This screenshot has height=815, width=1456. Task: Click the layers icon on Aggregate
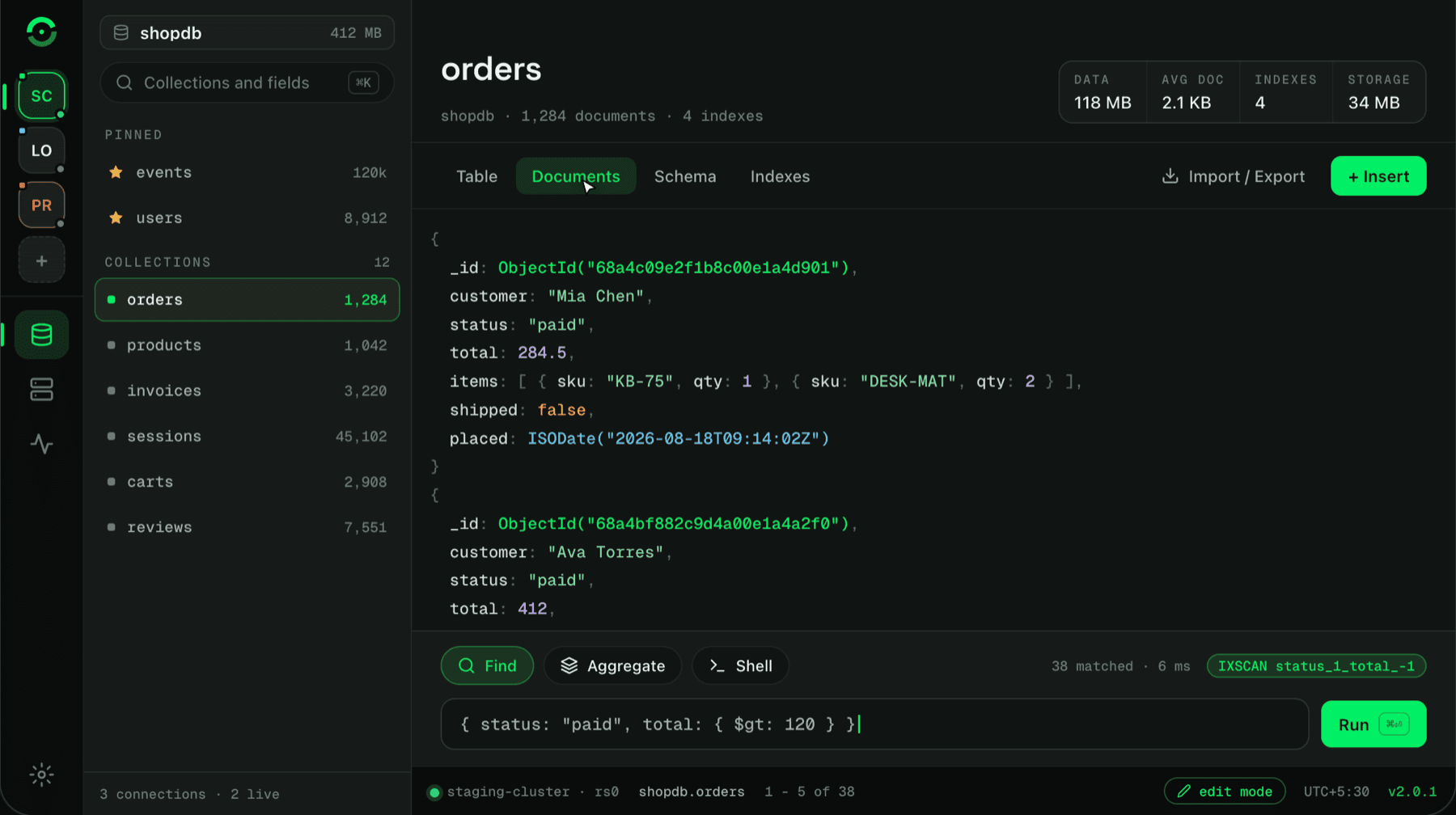569,665
